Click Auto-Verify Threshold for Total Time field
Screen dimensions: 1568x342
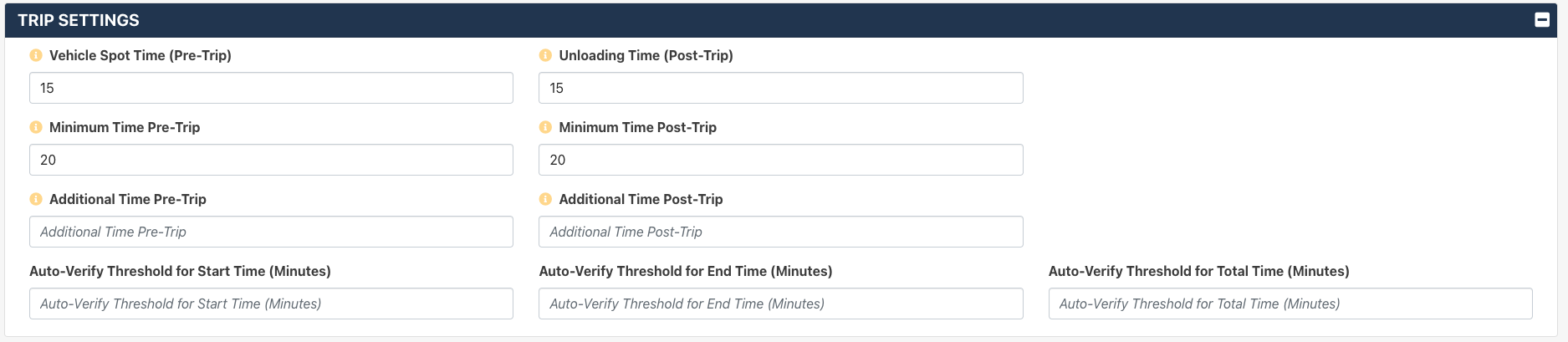click(x=1290, y=304)
